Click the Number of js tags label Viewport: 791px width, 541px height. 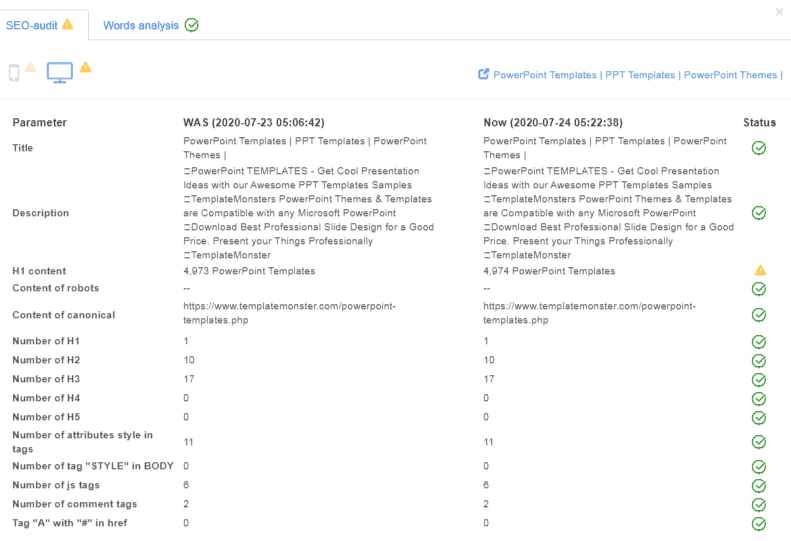point(56,485)
